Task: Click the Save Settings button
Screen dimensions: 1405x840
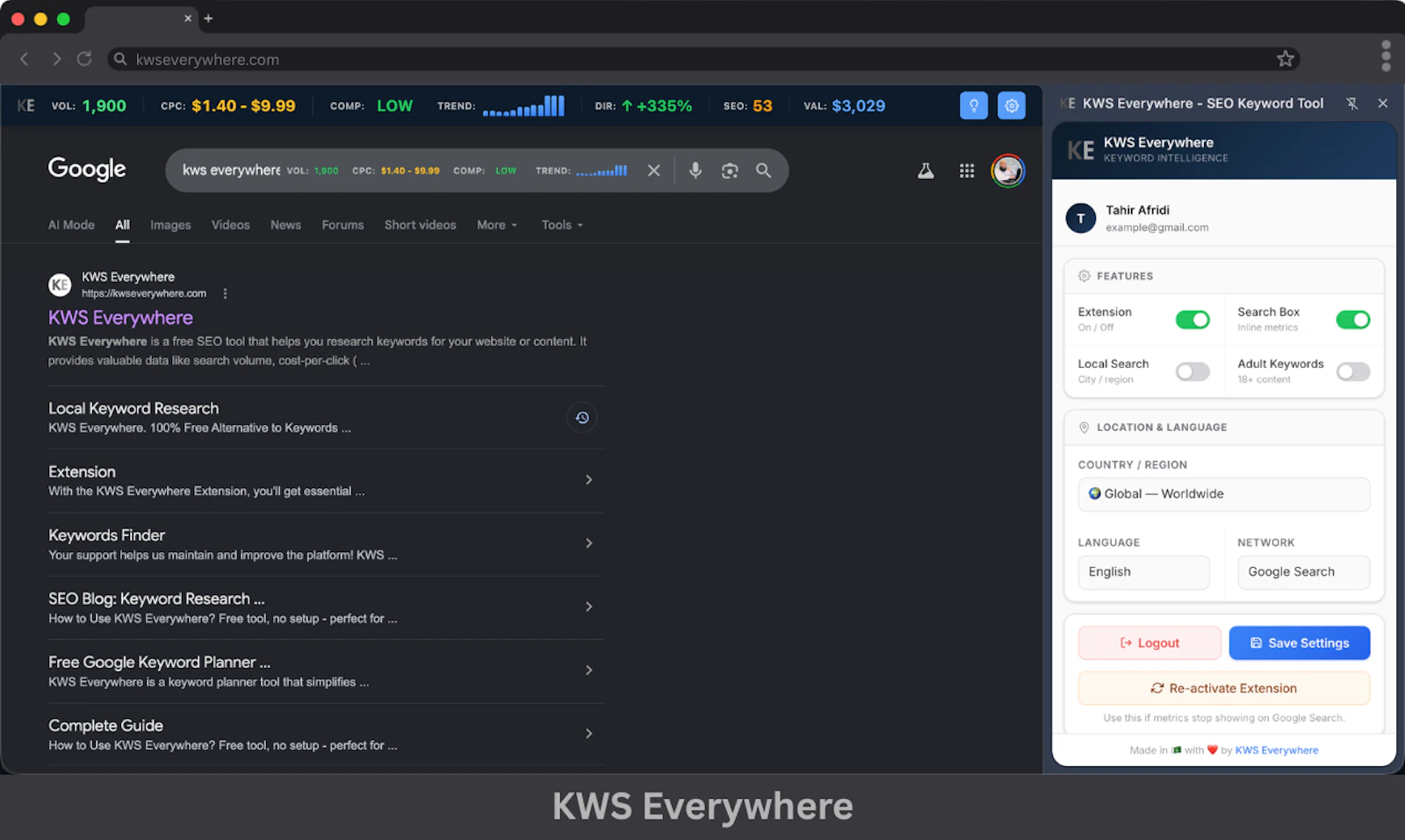Action: click(x=1300, y=643)
